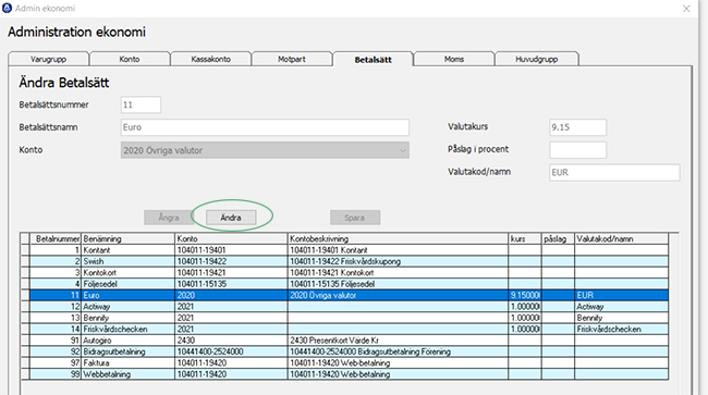
Task: Click the Benämning column header
Action: (128, 239)
